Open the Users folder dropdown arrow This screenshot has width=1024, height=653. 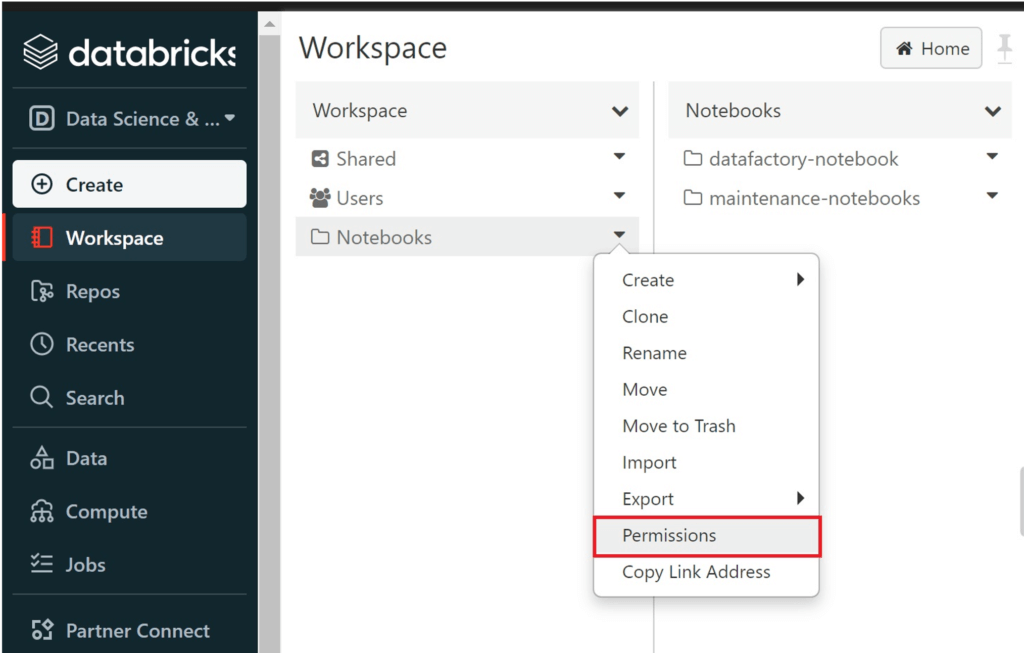pos(619,196)
